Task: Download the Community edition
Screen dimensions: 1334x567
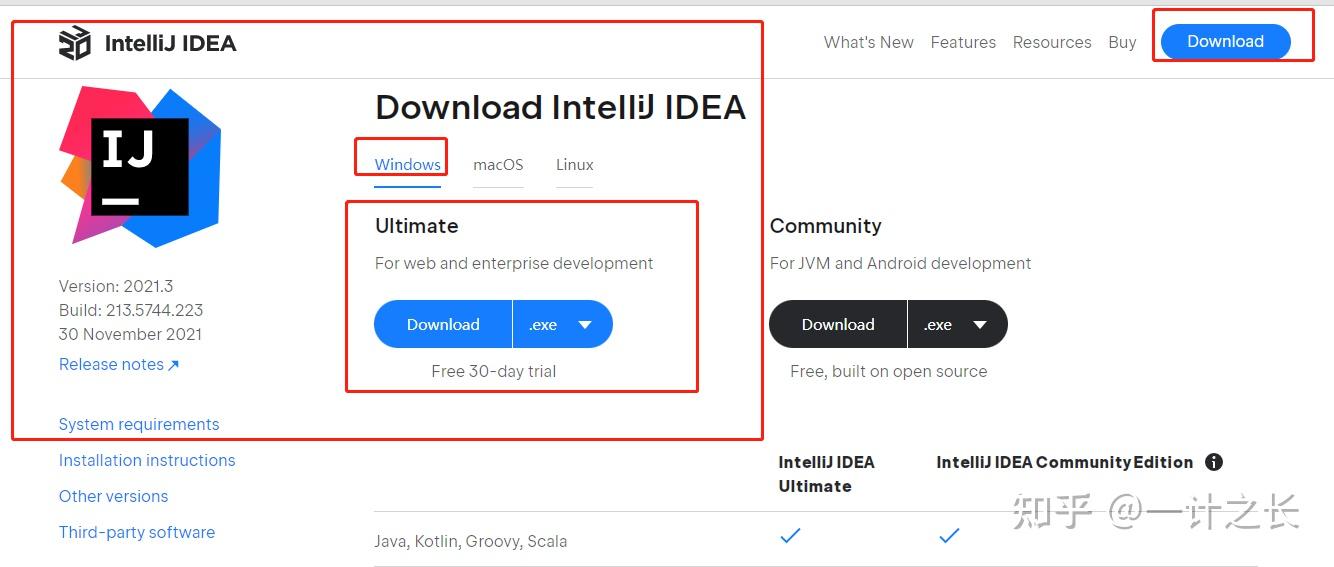Action: click(838, 324)
